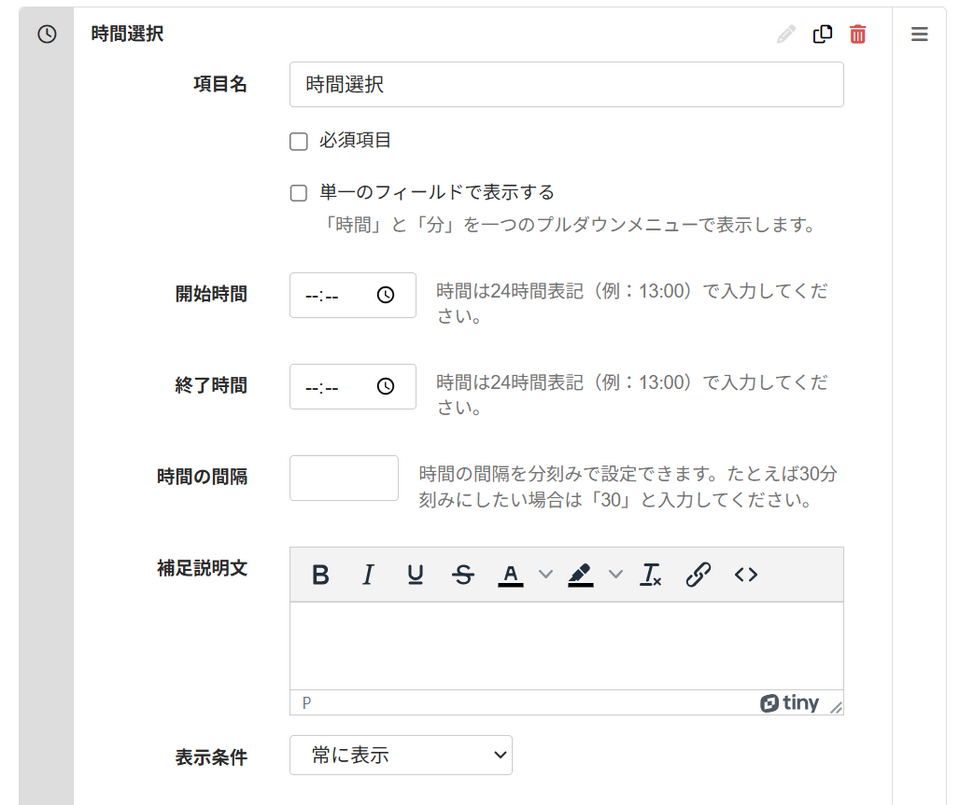Enable the 必須項目 checkbox

click(298, 141)
